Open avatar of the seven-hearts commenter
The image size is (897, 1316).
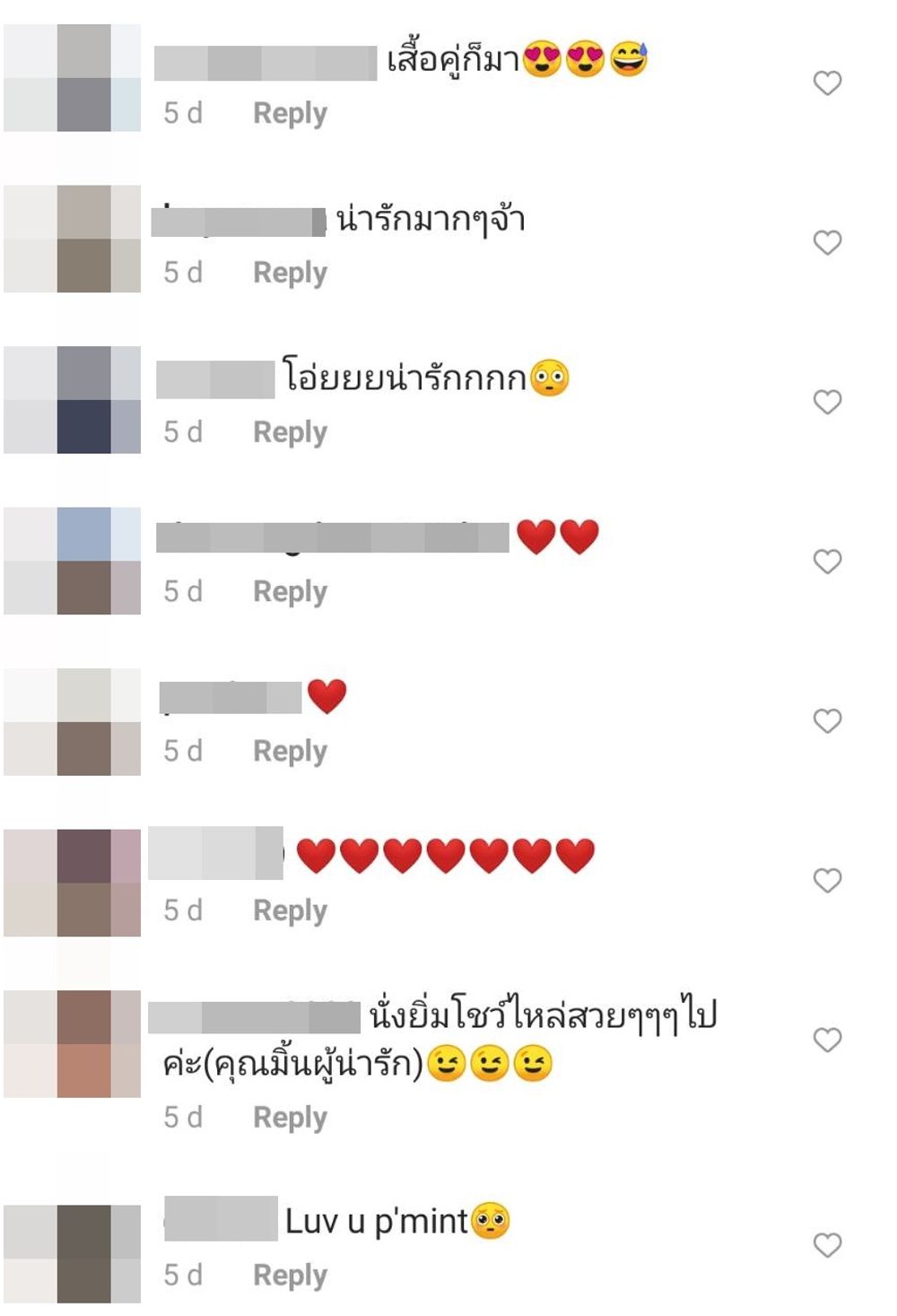[x=72, y=883]
